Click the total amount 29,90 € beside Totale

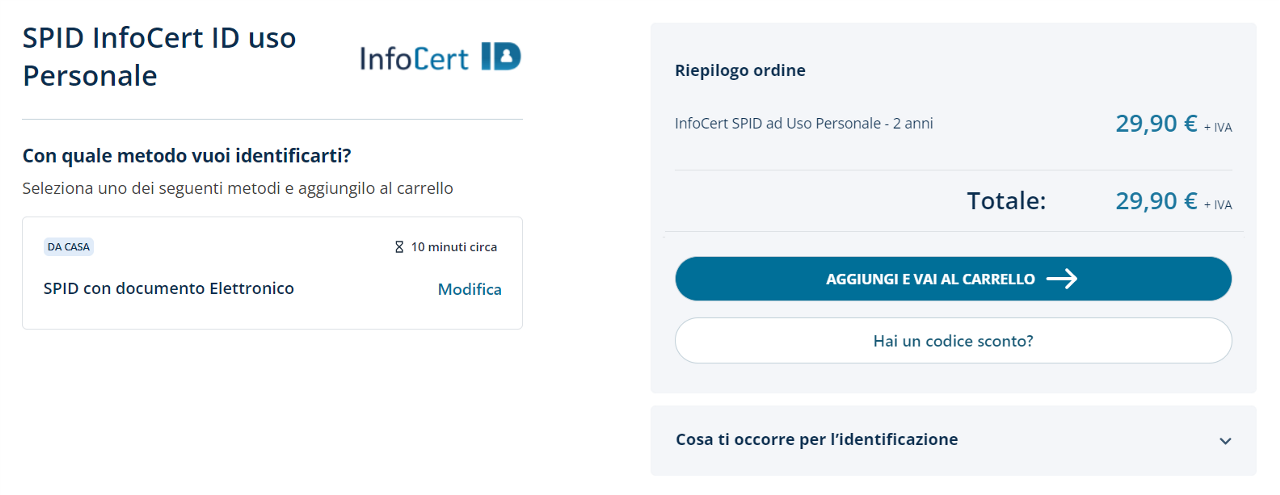1156,201
